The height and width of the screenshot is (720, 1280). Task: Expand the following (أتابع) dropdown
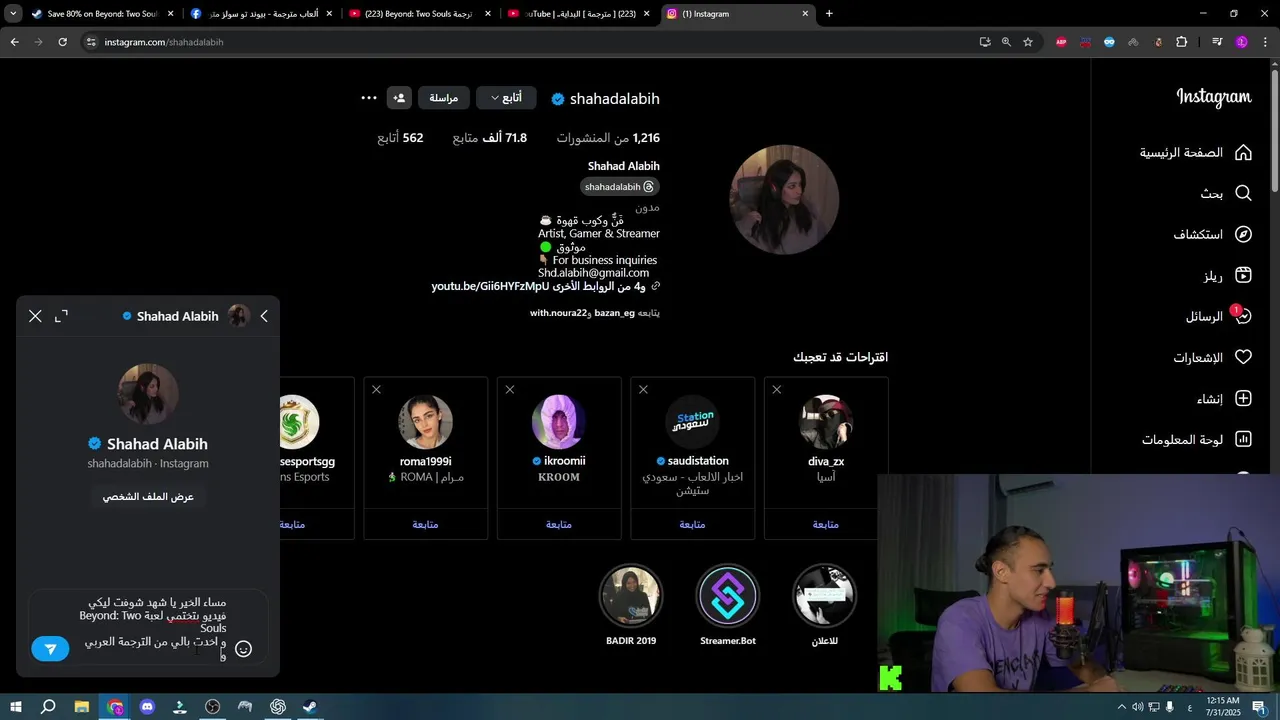tap(506, 98)
